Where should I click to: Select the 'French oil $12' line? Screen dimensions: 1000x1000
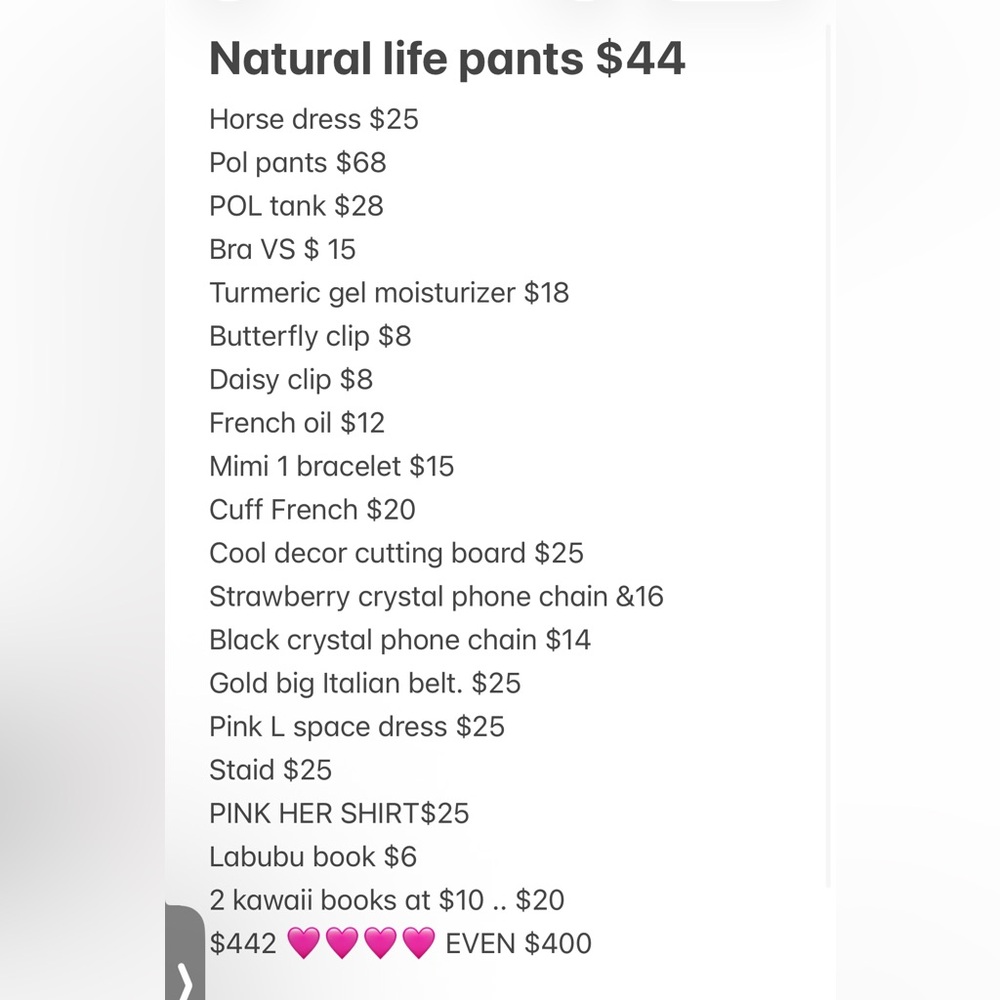tap(297, 423)
